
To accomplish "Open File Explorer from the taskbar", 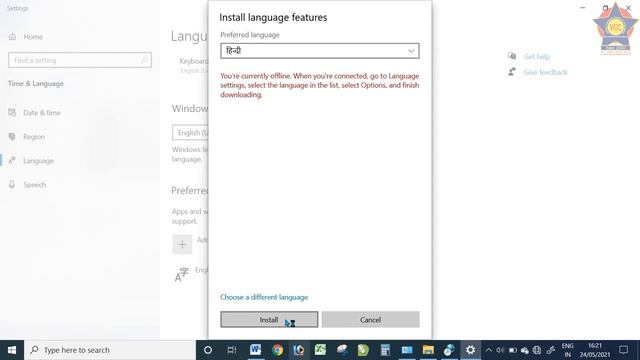I will [428, 350].
